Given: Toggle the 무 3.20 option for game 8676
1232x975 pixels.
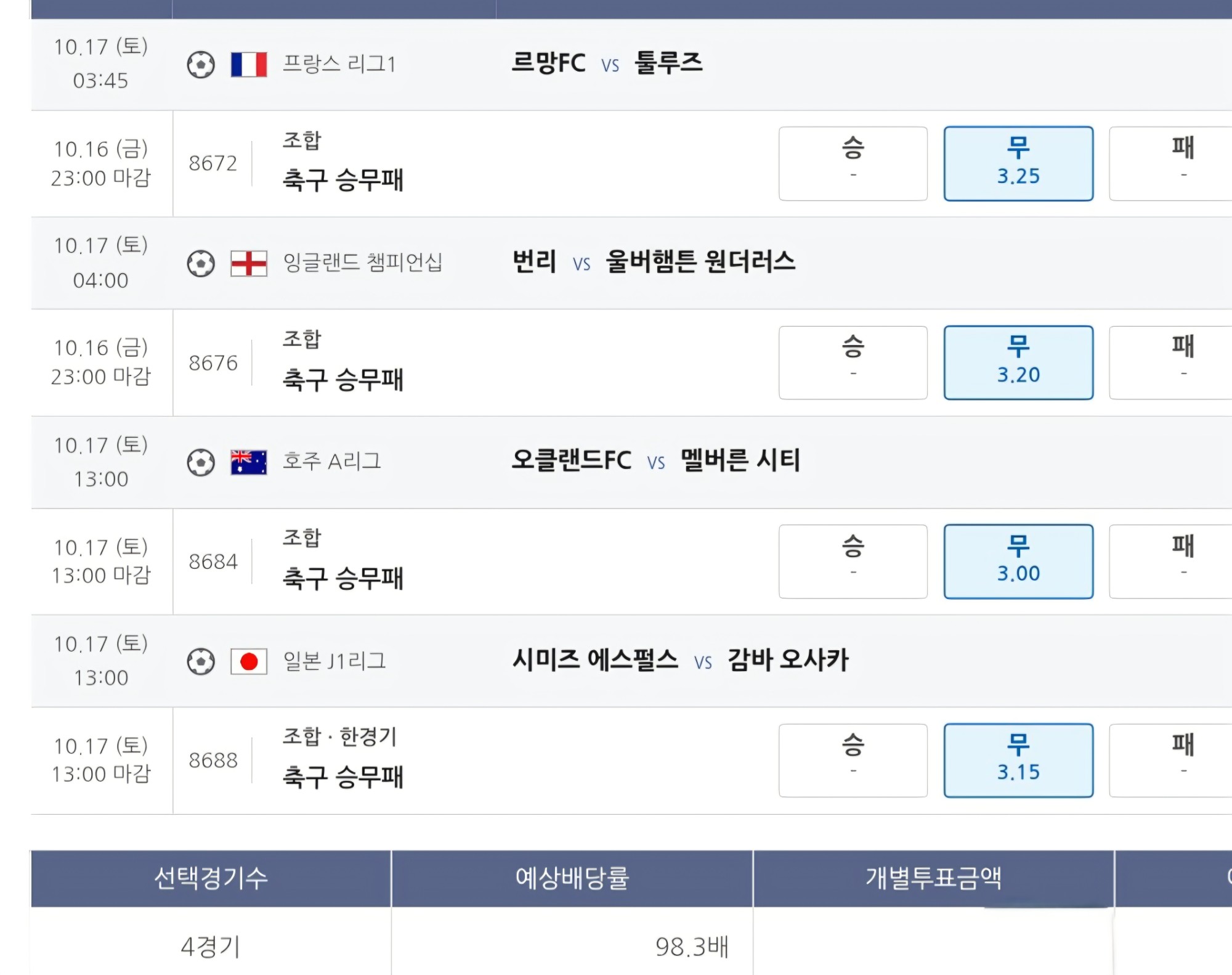Looking at the screenshot, I should coord(1018,363).
